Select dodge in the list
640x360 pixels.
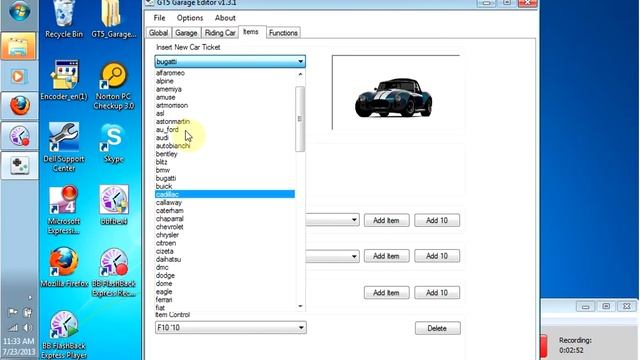pyautogui.click(x=165, y=276)
